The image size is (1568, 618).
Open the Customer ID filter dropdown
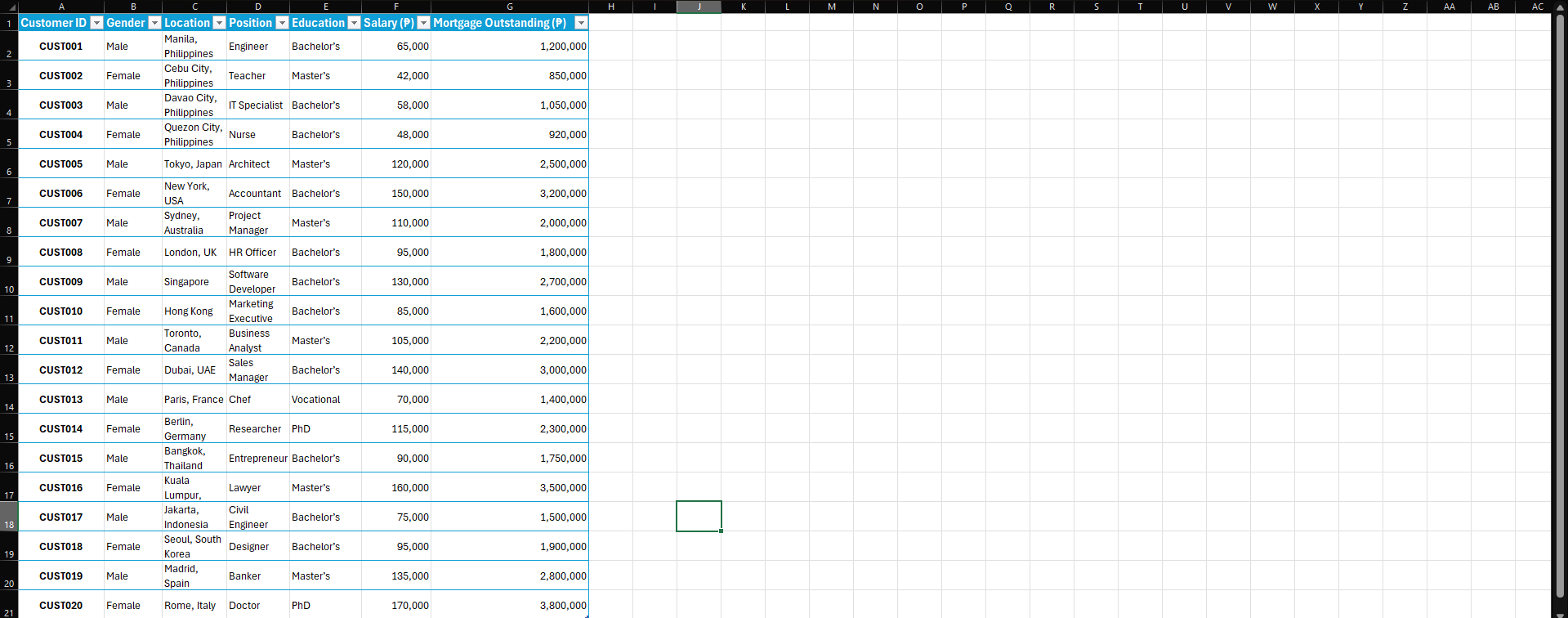pyautogui.click(x=96, y=23)
